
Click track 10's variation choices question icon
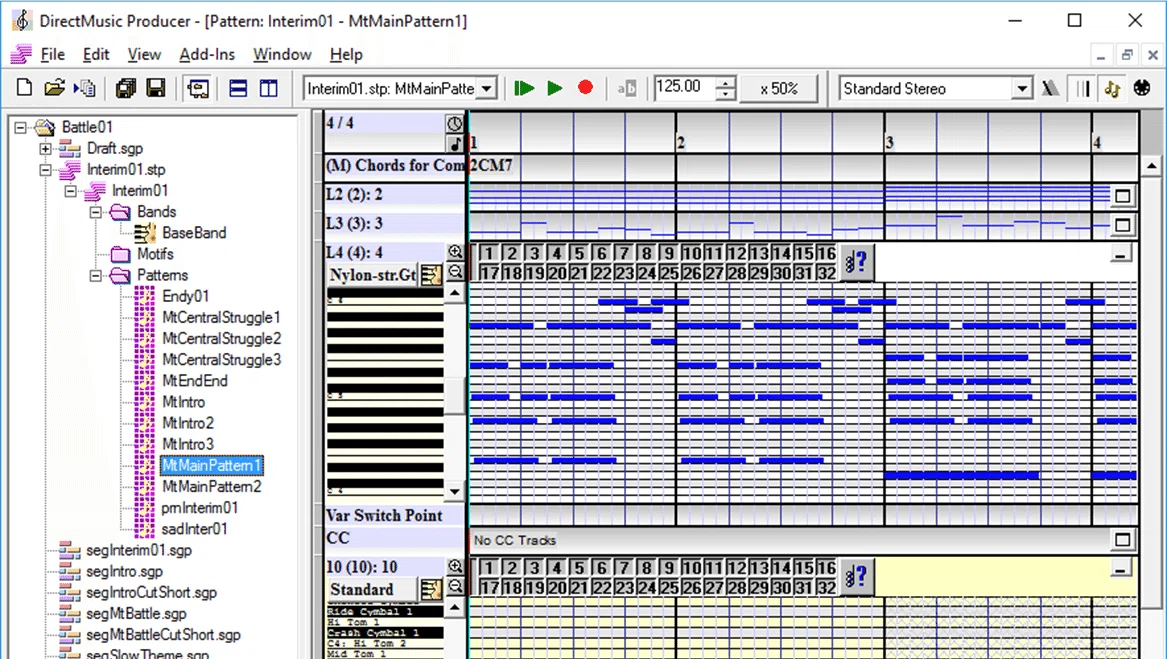(x=857, y=576)
